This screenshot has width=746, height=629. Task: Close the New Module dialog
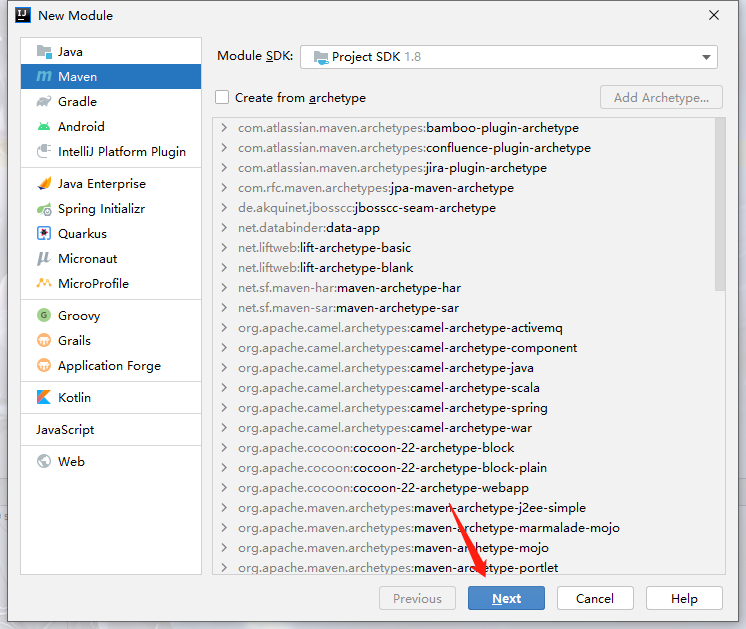point(714,15)
